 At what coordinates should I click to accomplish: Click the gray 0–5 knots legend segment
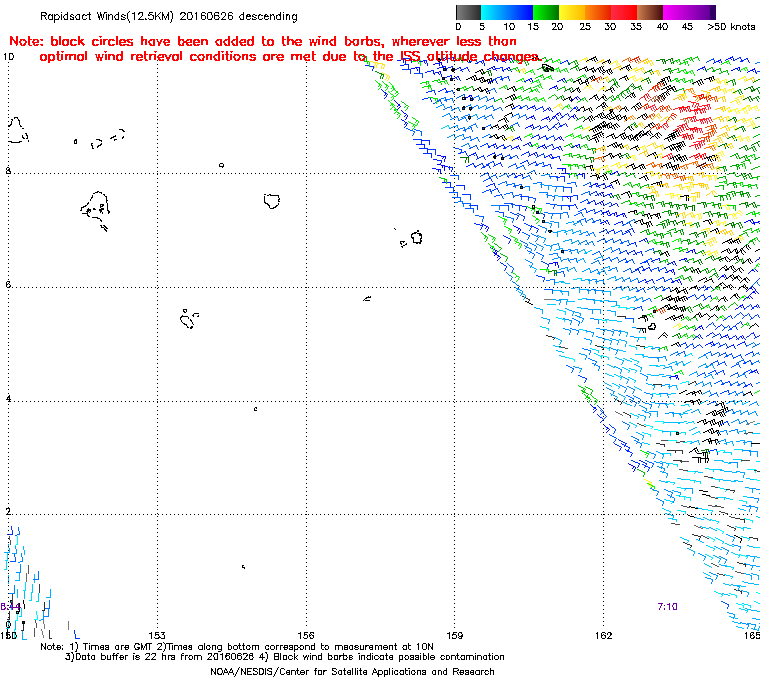[x=468, y=12]
